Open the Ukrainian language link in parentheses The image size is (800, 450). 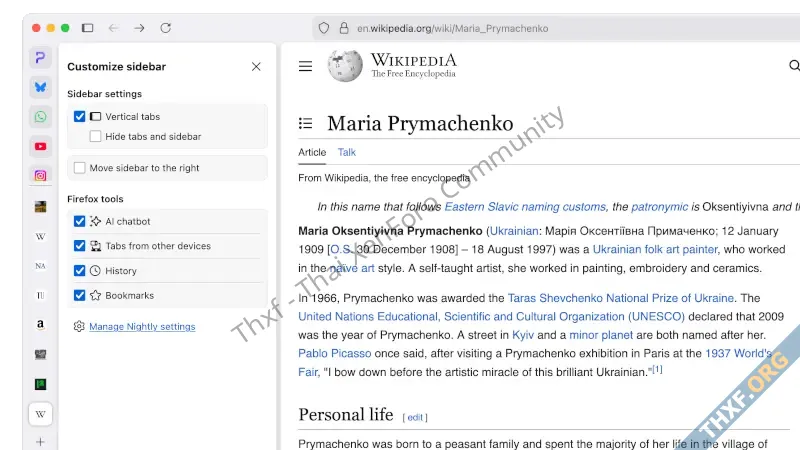coord(514,231)
